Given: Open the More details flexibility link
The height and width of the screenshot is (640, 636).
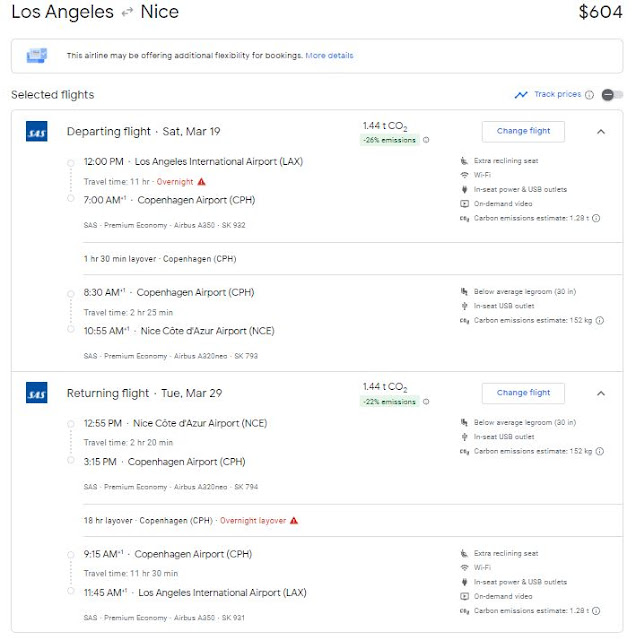Looking at the screenshot, I should point(329,55).
